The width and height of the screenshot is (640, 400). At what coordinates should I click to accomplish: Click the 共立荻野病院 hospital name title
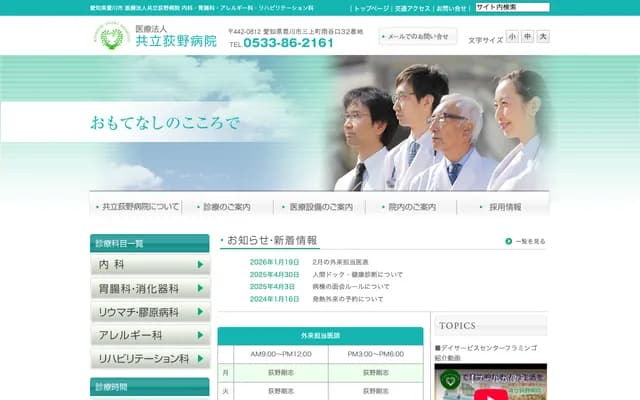176,41
